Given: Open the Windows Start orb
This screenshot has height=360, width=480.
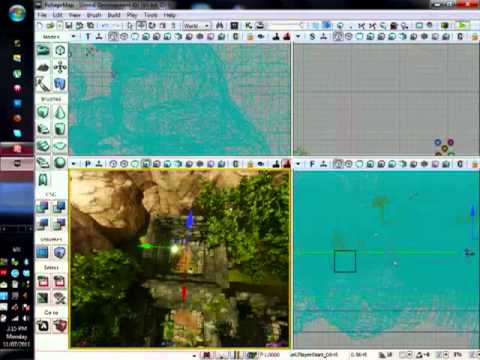Looking at the screenshot, I should pyautogui.click(x=17, y=13).
